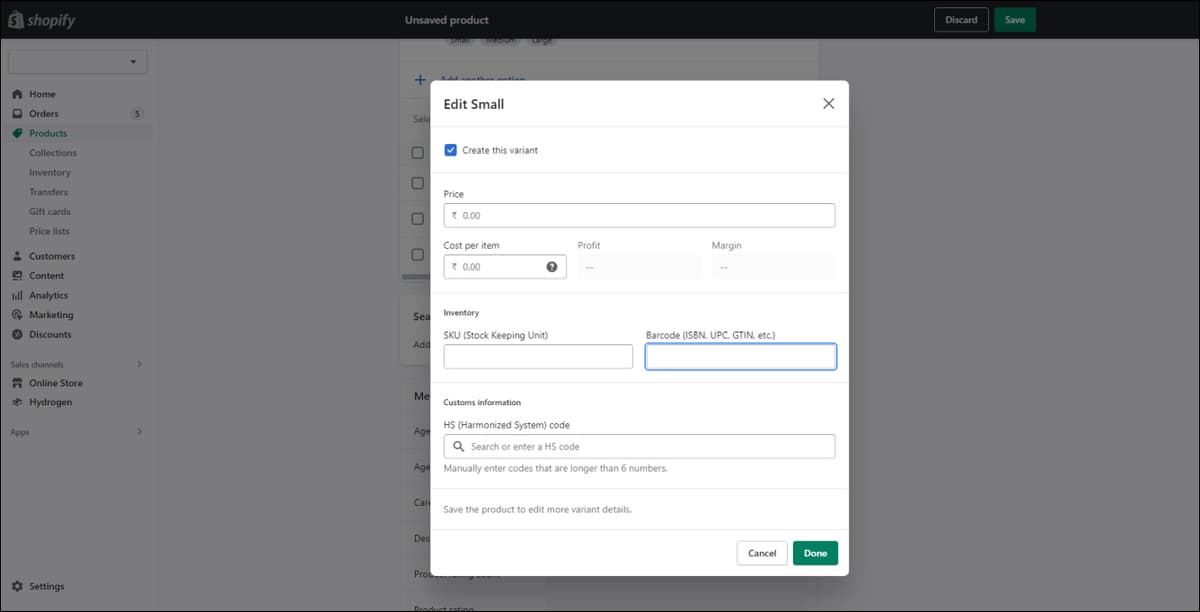This screenshot has height=612, width=1200.
Task: Close the Edit Small dialog
Action: click(828, 104)
